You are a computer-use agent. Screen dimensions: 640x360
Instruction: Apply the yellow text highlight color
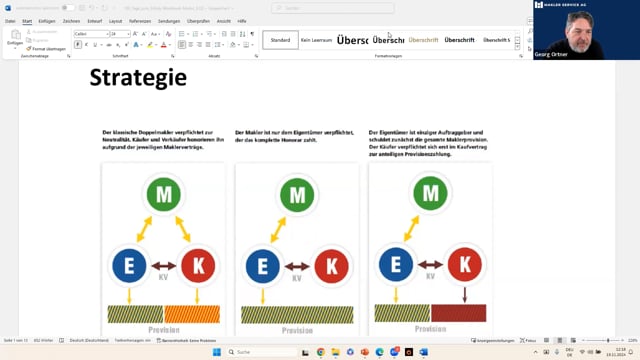click(x=150, y=45)
